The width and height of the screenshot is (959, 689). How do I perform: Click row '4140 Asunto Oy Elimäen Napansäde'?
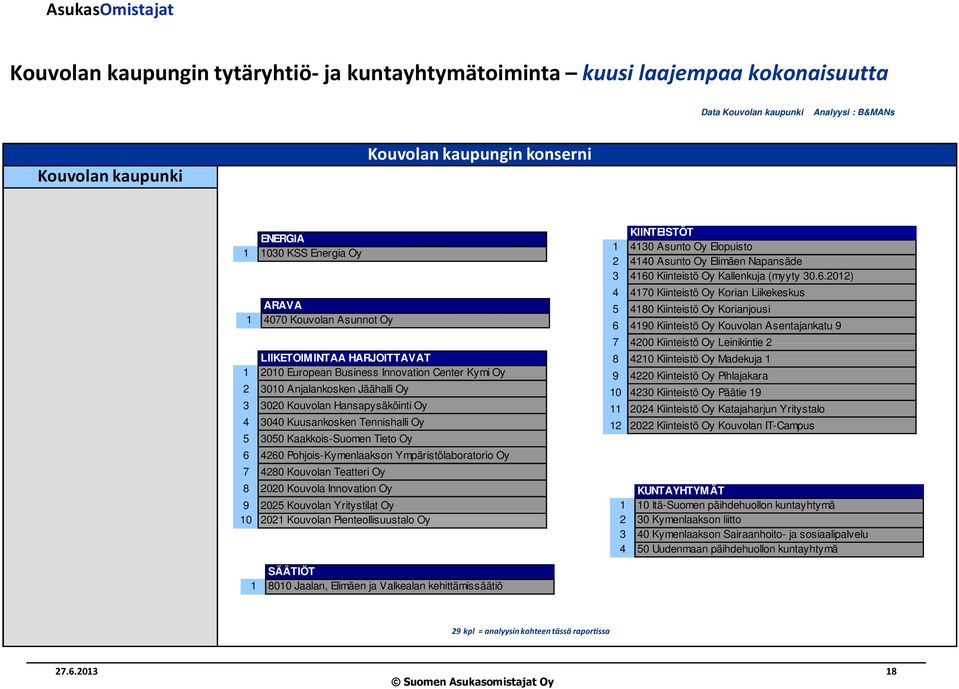(x=771, y=261)
